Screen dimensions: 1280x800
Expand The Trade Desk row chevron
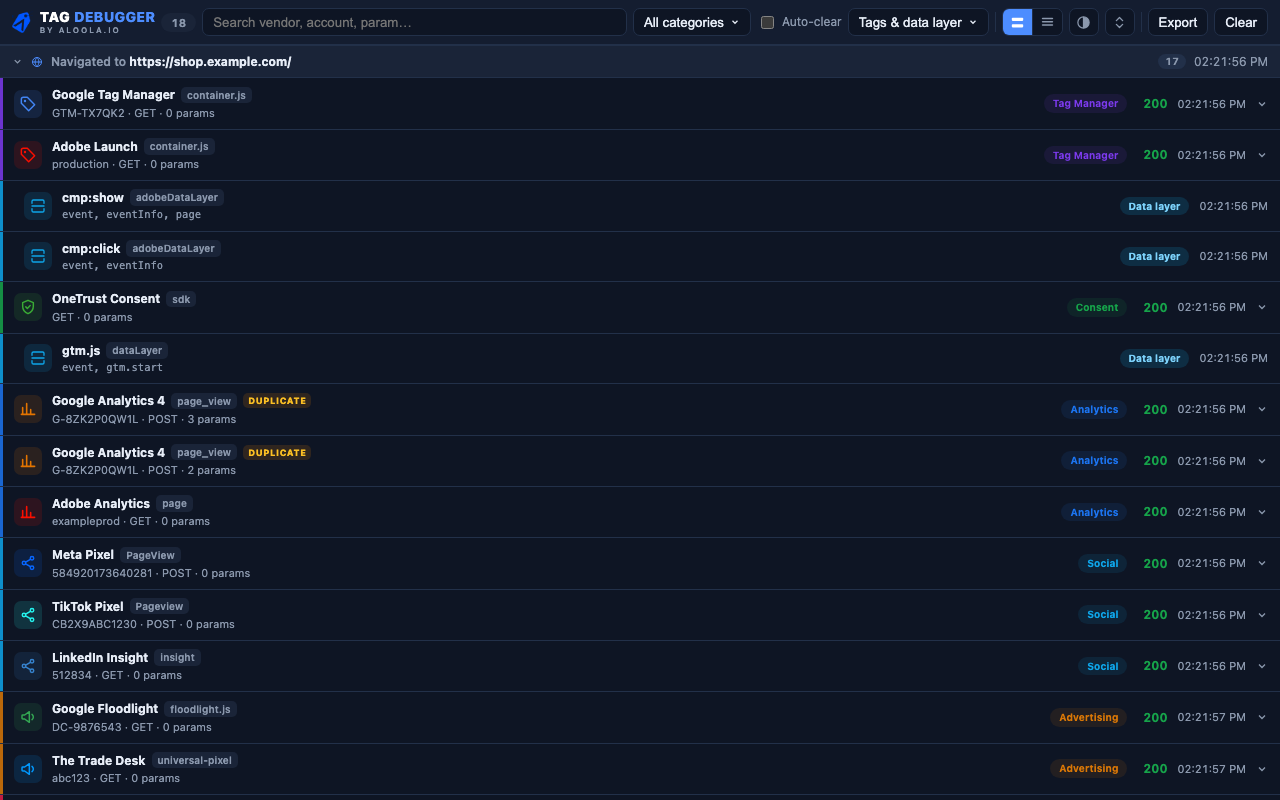click(x=1262, y=769)
